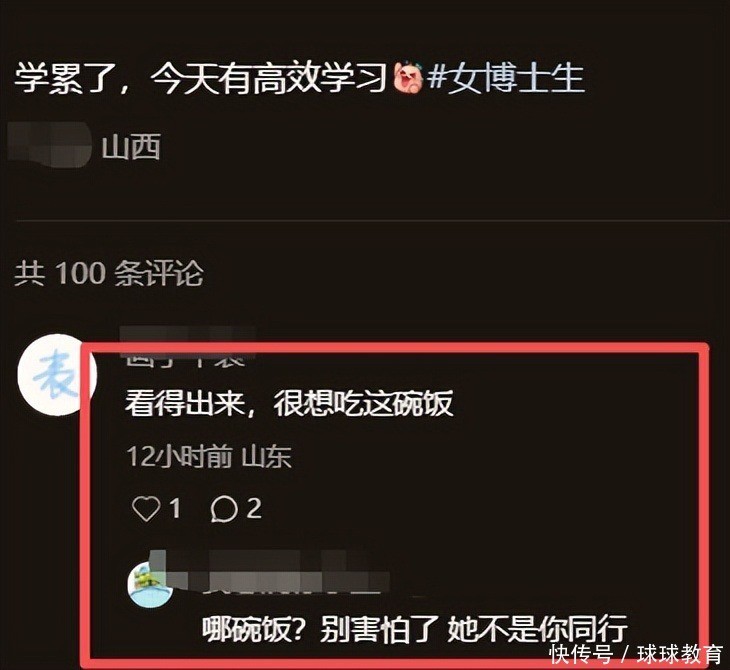730x670 pixels.
Task: Open replies via the speech bubble icon
Action: click(224, 508)
